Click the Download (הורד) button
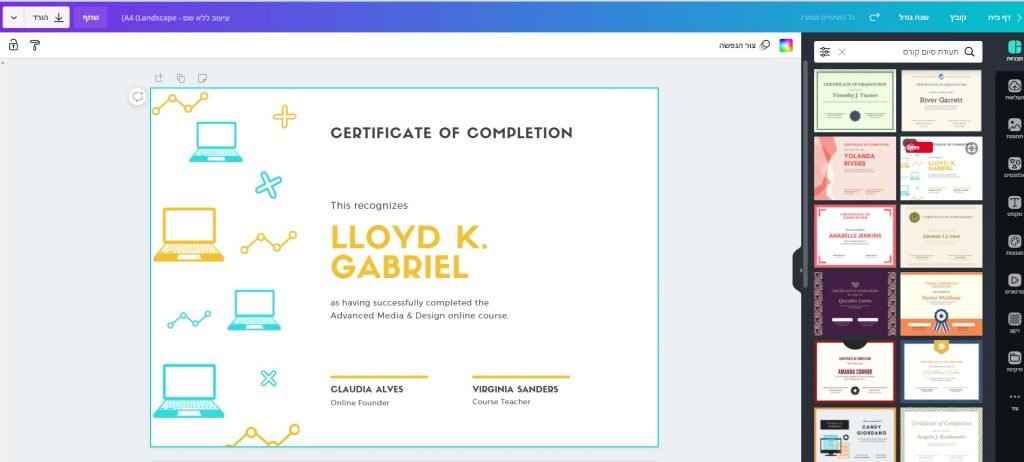 (x=48, y=17)
